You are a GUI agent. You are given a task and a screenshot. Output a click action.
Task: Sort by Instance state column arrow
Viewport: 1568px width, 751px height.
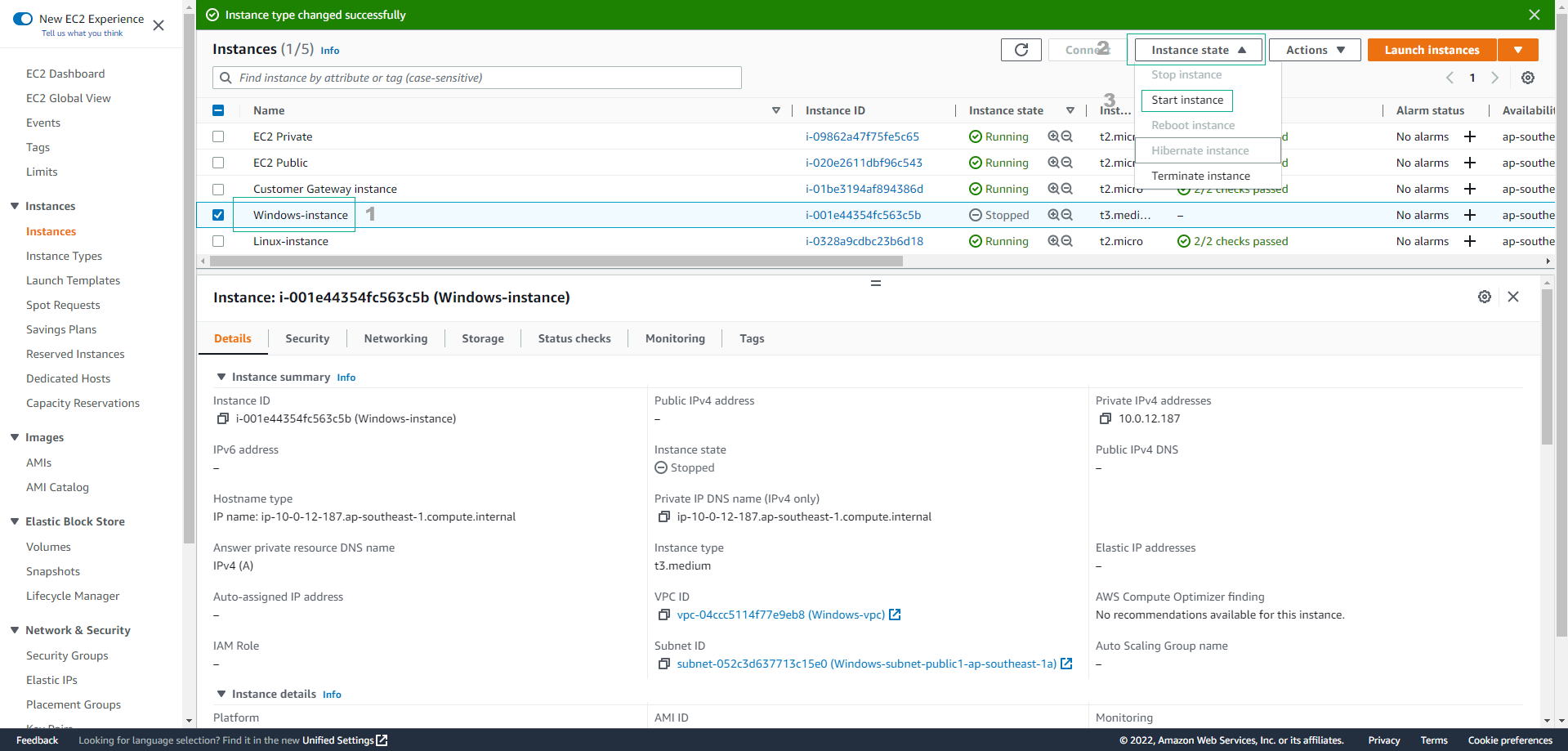tap(1070, 110)
